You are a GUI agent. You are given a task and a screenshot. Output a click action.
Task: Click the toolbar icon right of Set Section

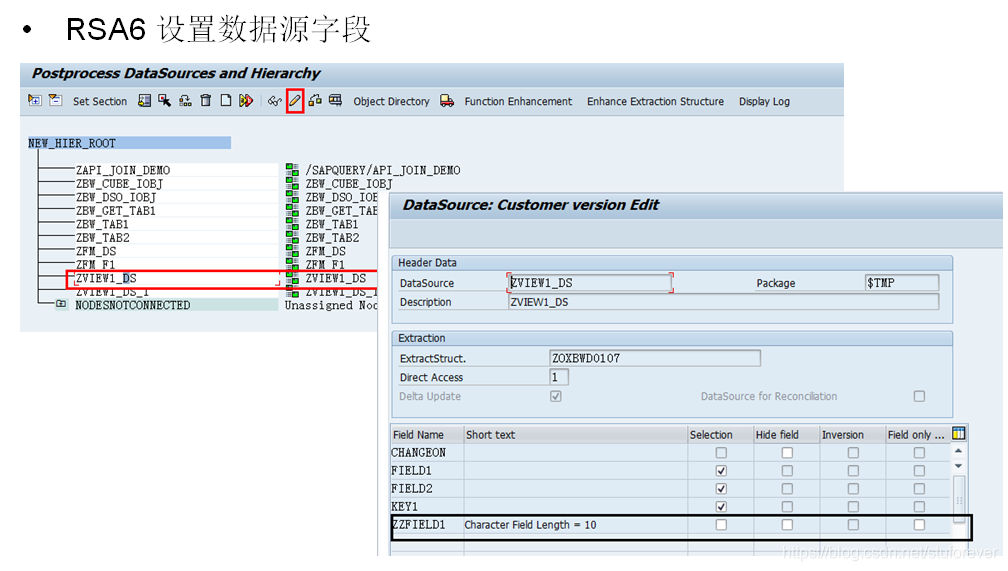(145, 101)
